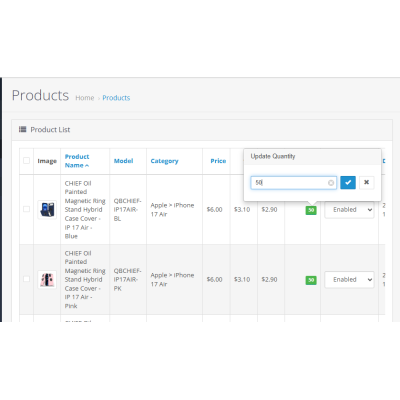Check the box for the IP 17 Air Pink product
This screenshot has height=400, width=400.
tap(26, 279)
